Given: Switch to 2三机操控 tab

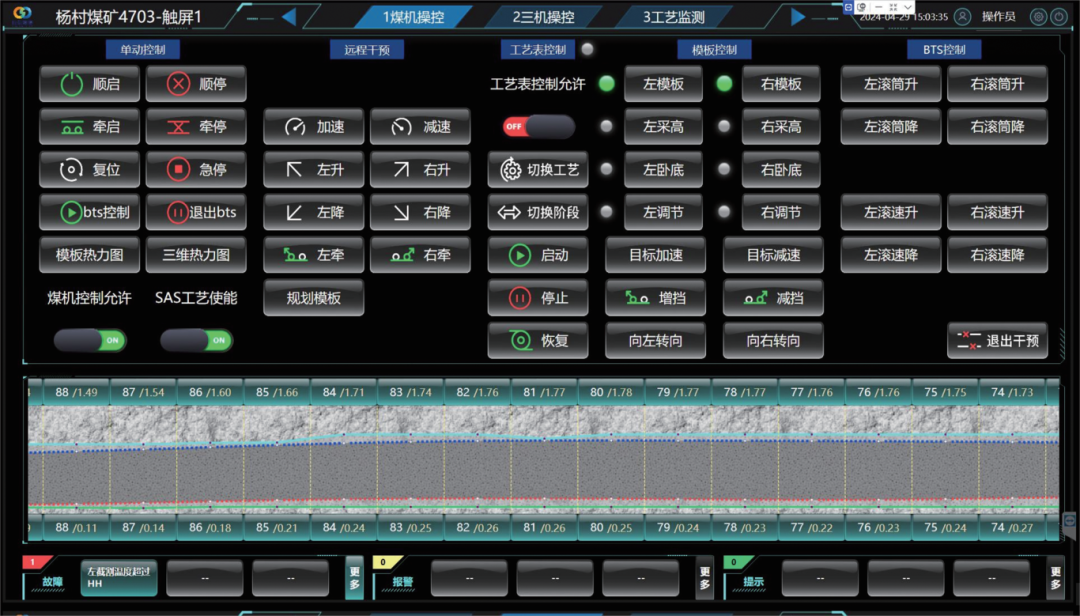Looking at the screenshot, I should 543,17.
